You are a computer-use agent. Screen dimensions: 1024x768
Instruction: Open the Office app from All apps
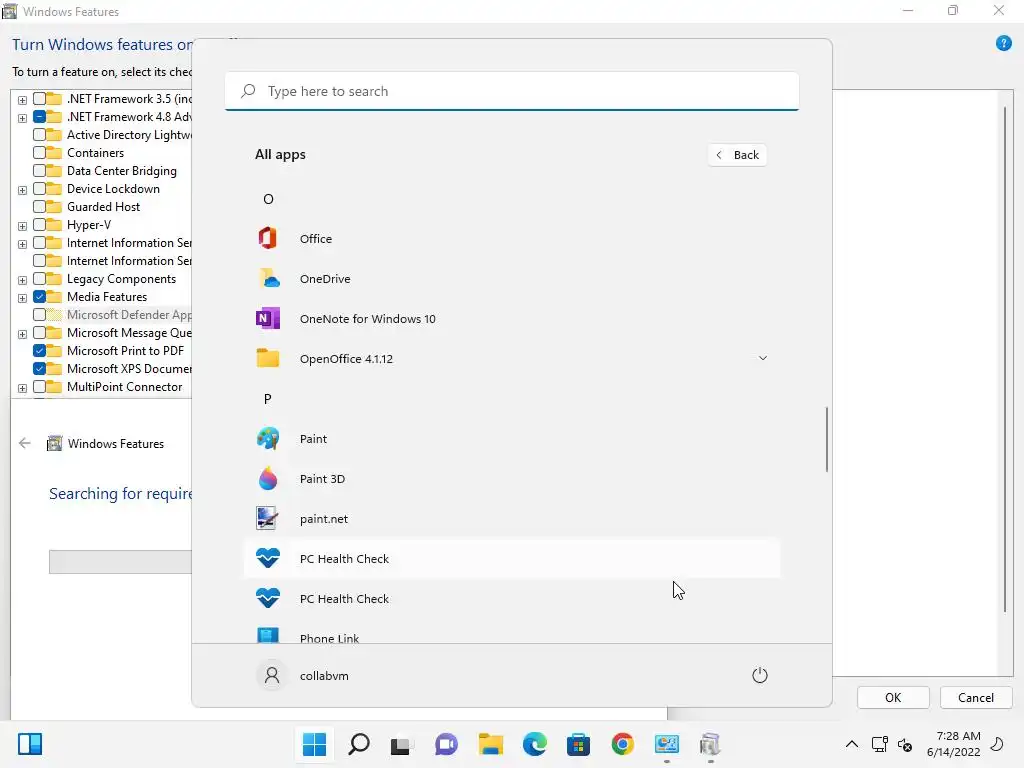point(511,238)
